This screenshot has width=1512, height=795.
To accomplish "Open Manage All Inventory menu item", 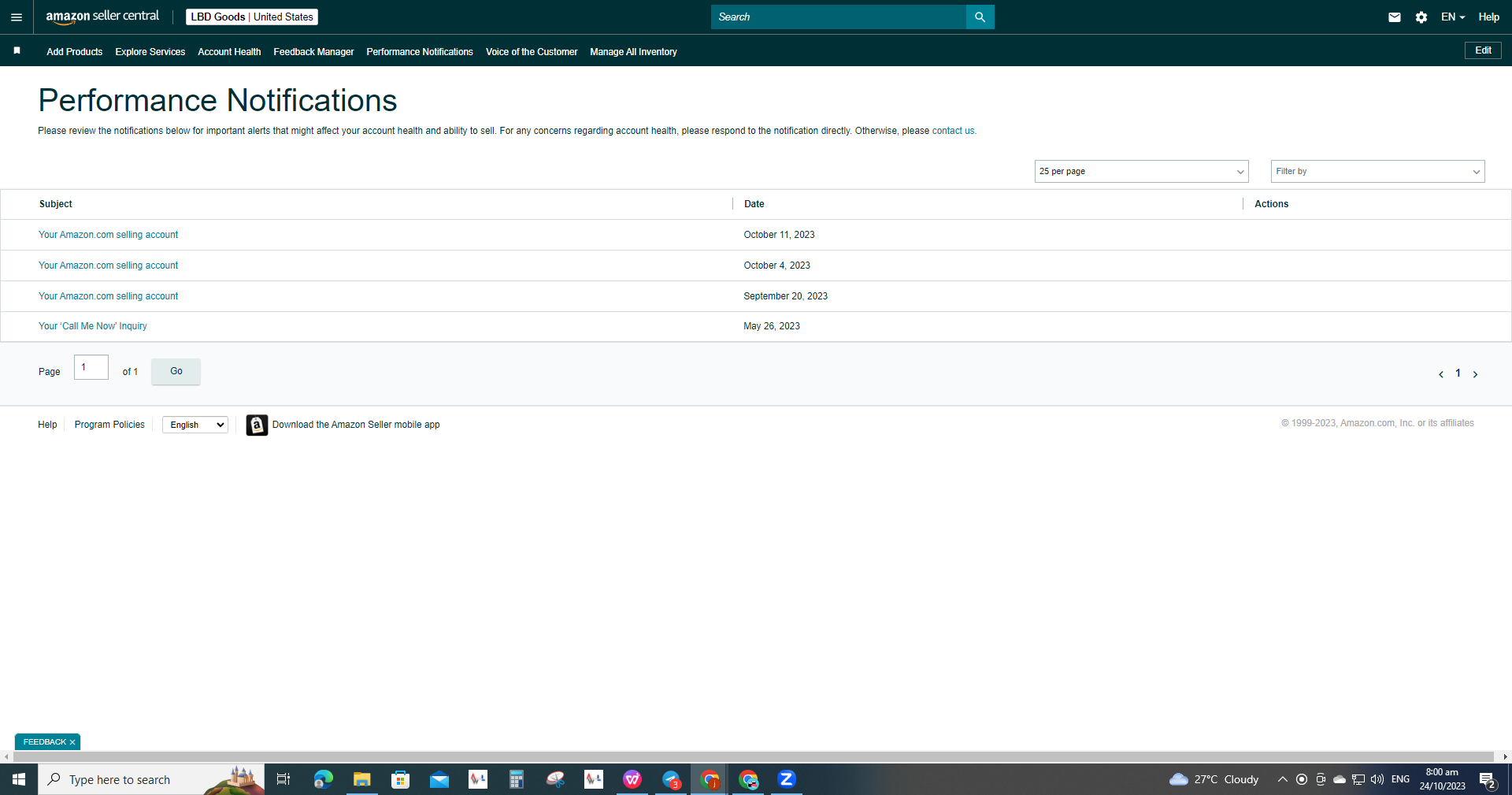I will 633,52.
